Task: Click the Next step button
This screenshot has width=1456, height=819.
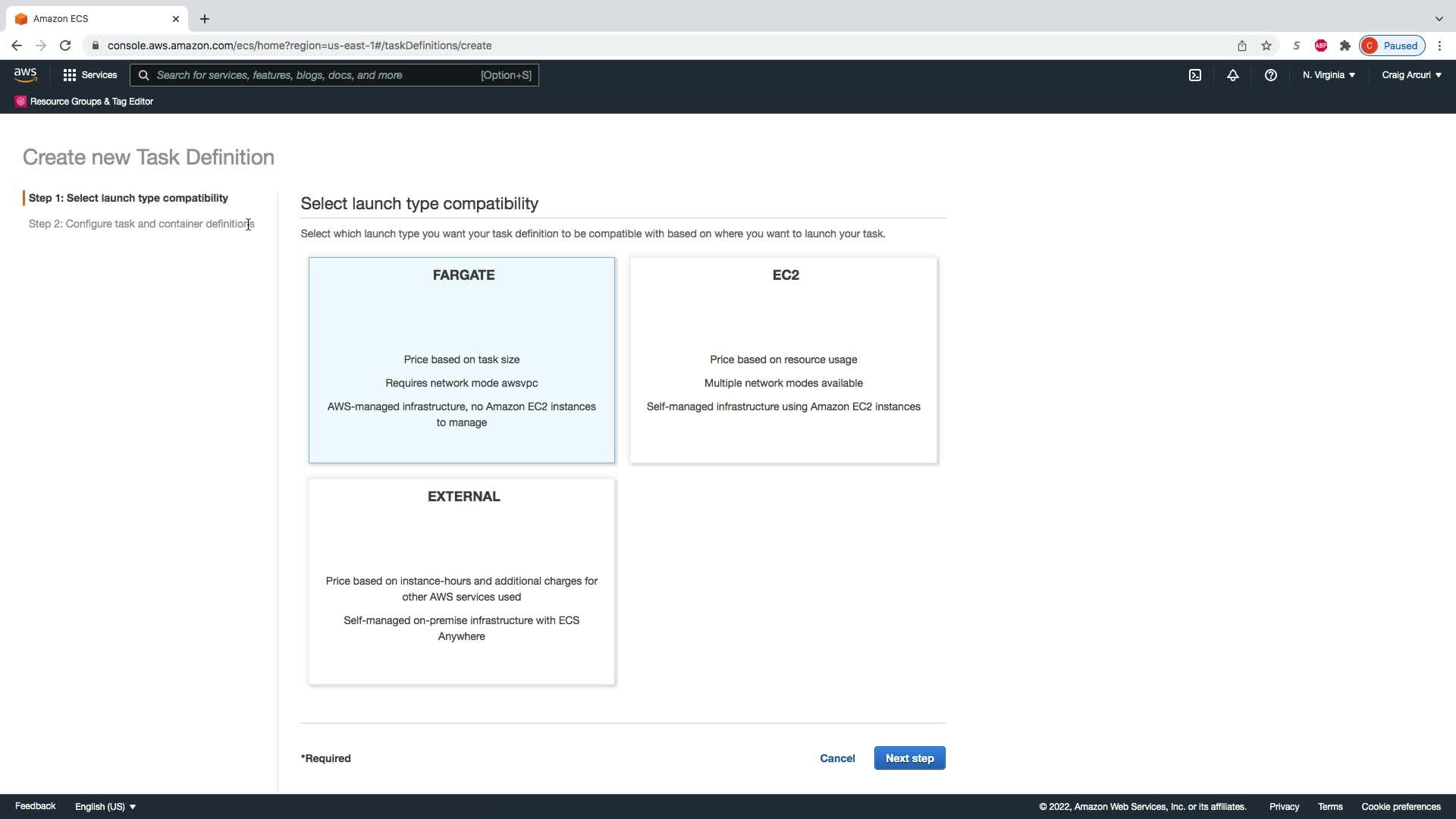Action: 909,758
